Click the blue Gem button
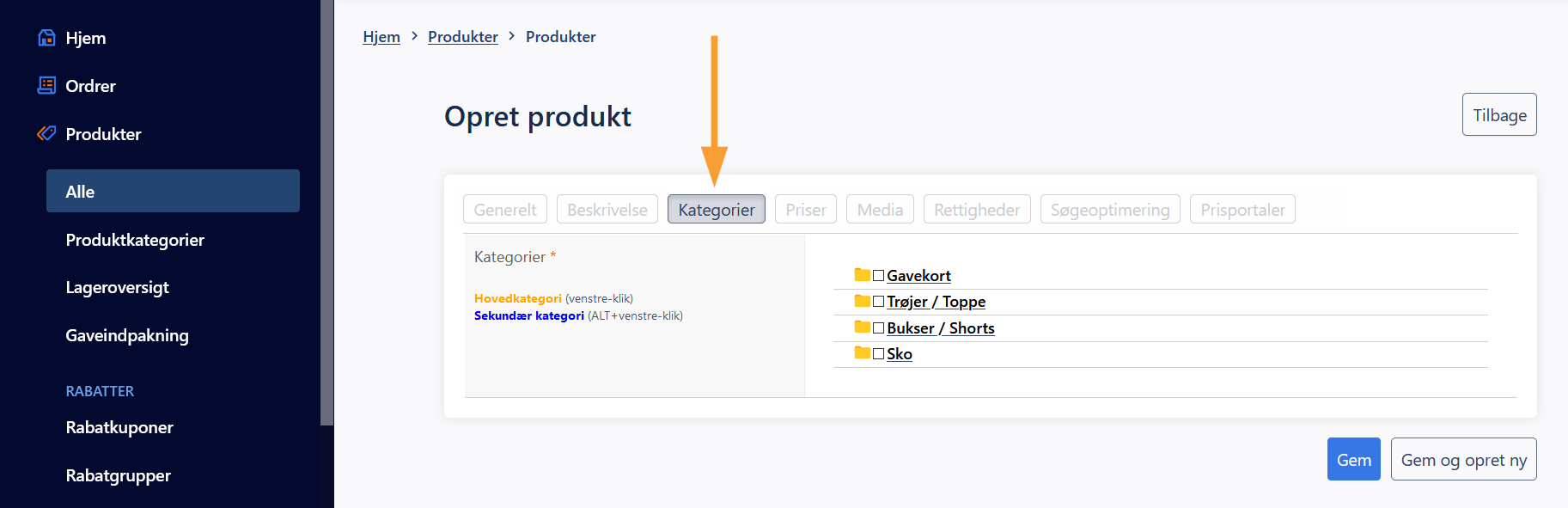Viewport: 1568px width, 508px height. tap(1354, 459)
